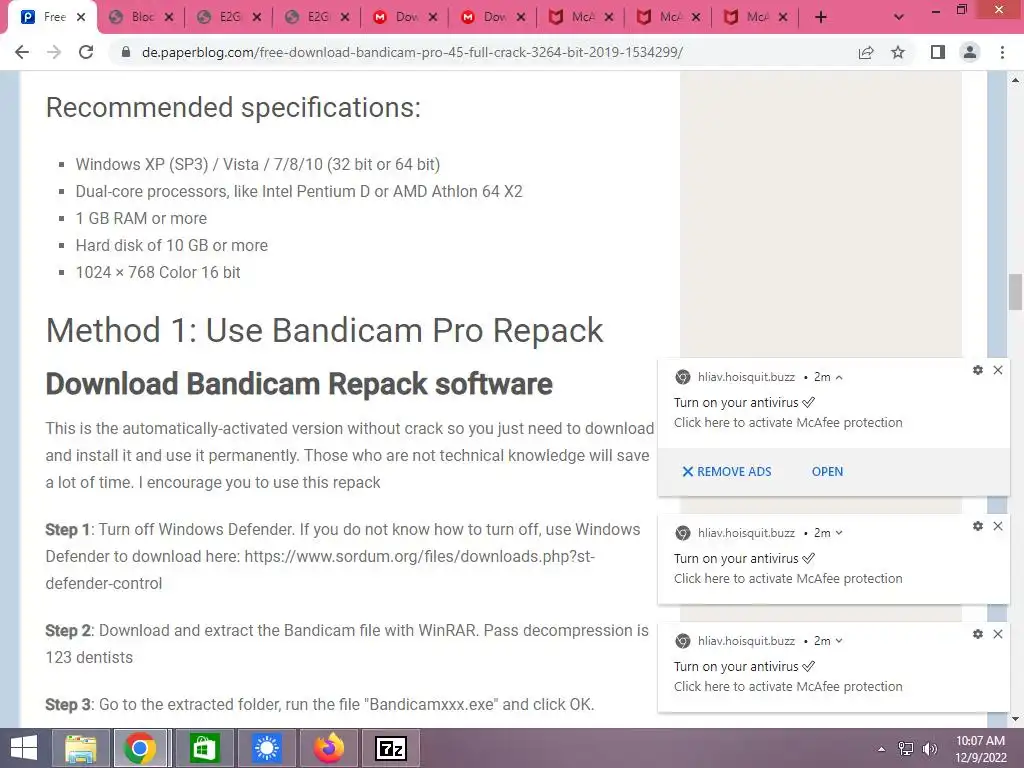Bookmark this page with the star

point(898,52)
